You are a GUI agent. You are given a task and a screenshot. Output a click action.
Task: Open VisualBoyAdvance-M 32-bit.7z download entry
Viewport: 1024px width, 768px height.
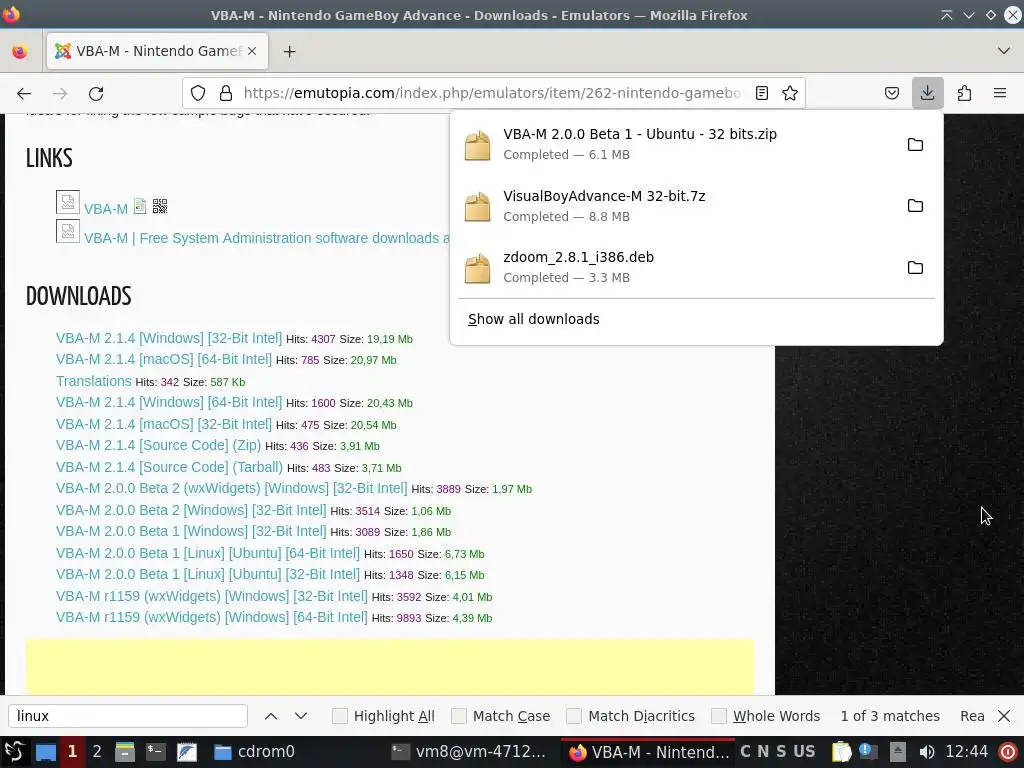[x=676, y=206]
